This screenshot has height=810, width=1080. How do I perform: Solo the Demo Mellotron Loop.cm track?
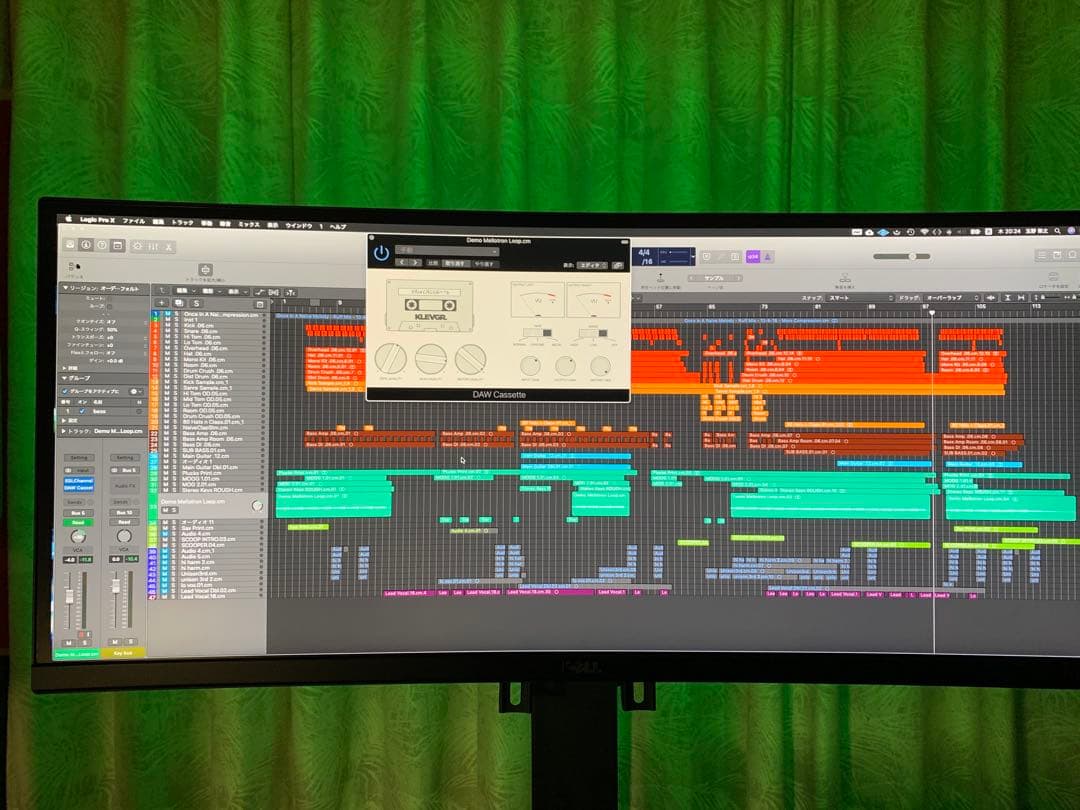pos(173,510)
